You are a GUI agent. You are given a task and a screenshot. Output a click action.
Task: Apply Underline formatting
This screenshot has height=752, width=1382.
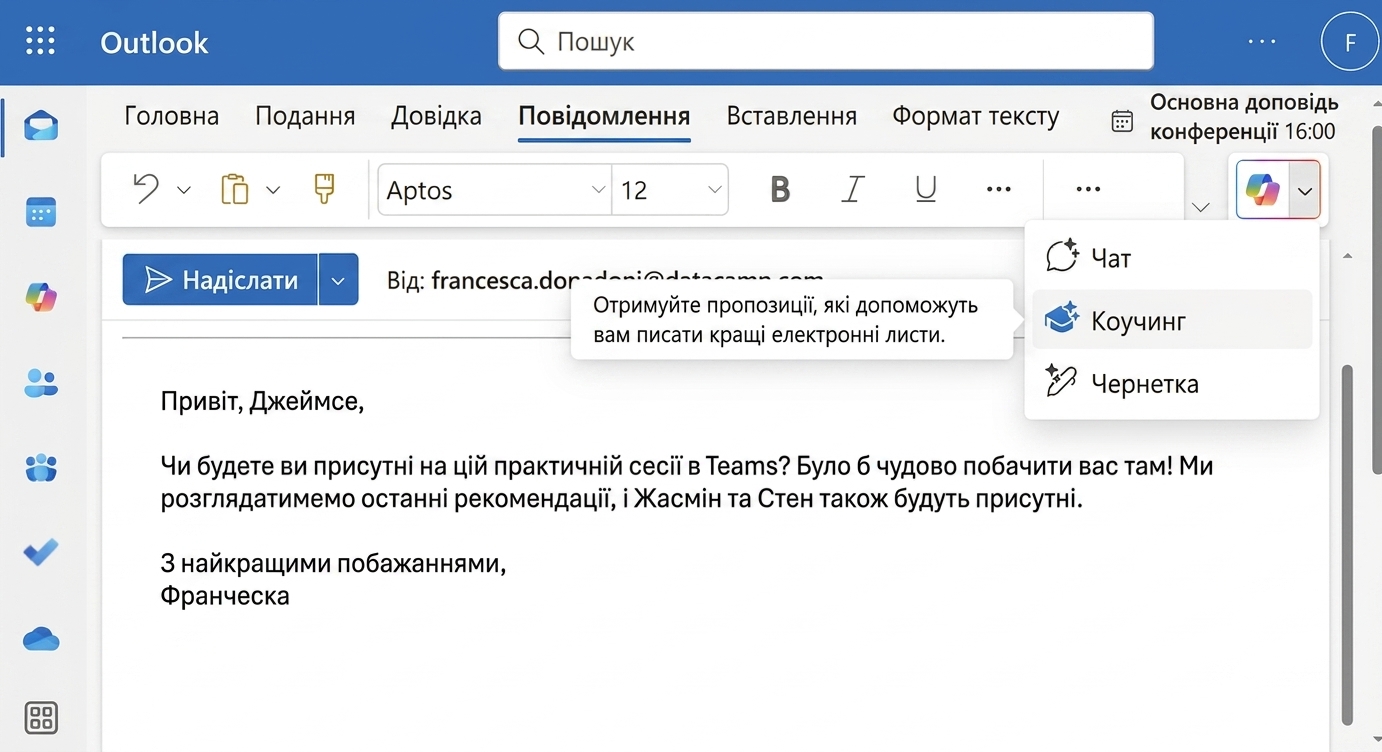[x=926, y=189]
